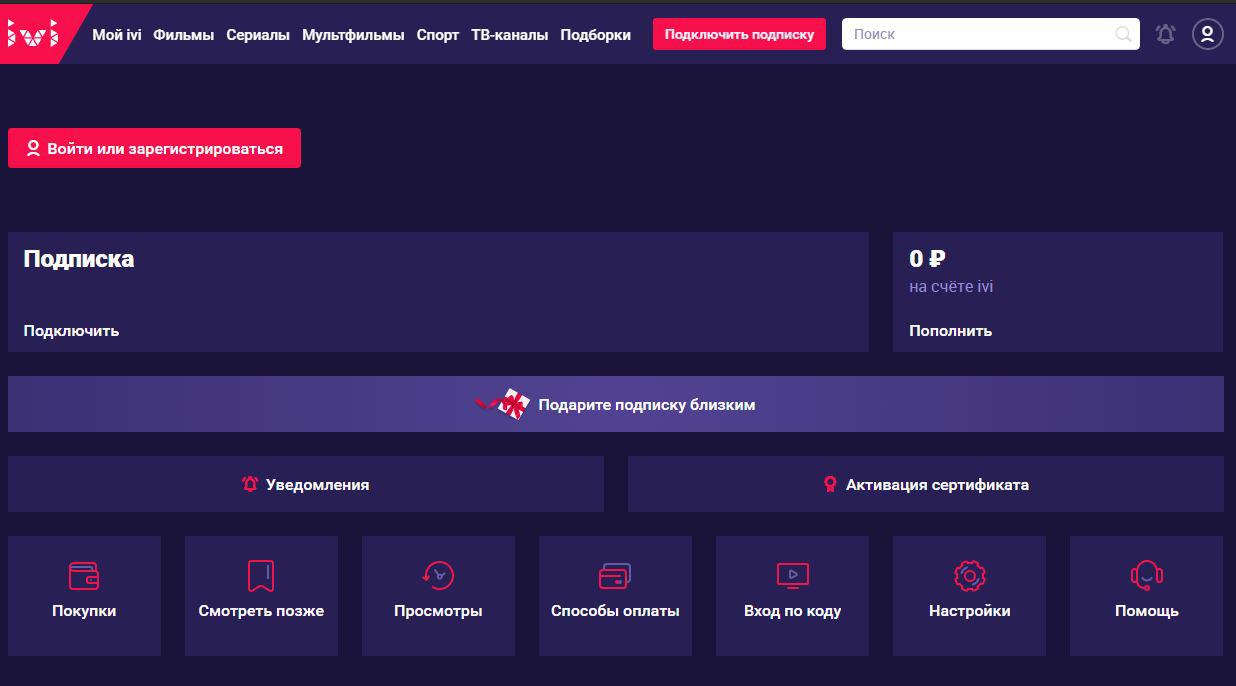The image size is (1236, 686).
Task: Click the Подключить подписку button
Action: (739, 34)
